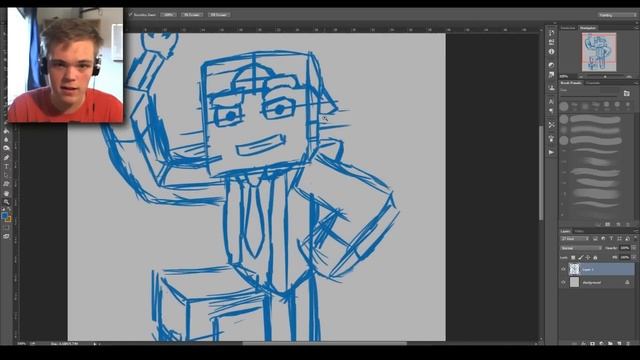Select the Layer 1 thumbnail

point(574,269)
